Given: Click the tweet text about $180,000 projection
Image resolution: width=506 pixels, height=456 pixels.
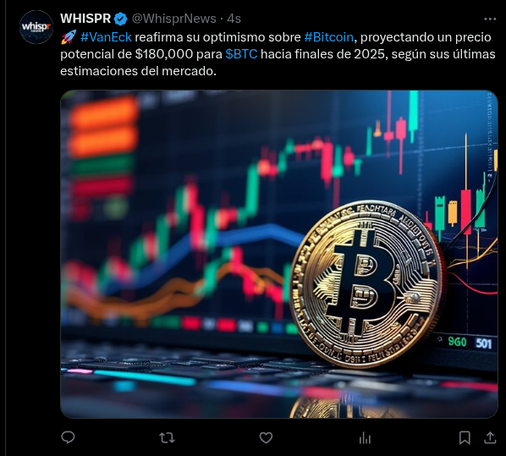Looking at the screenshot, I should [278, 54].
